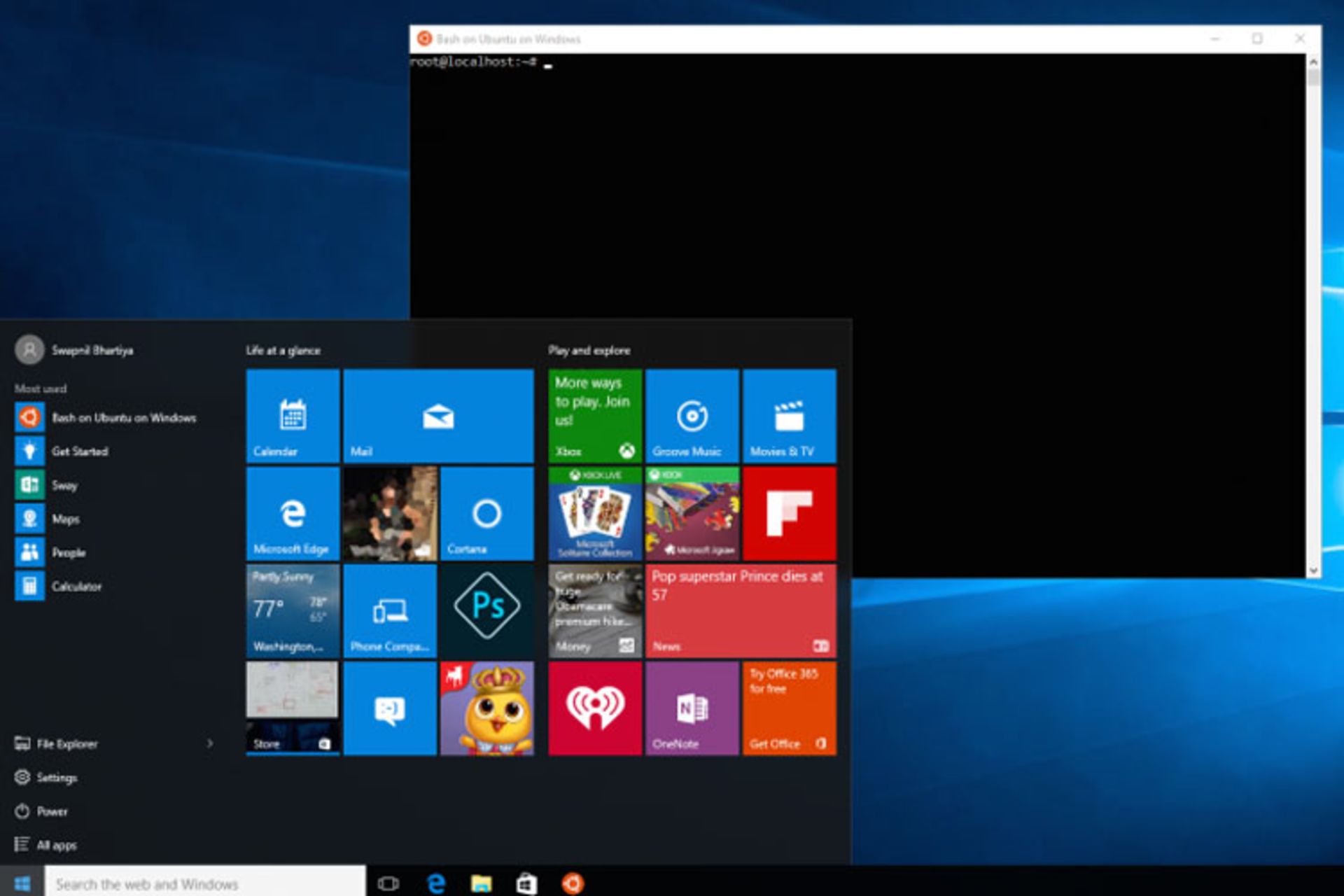Open the Store tile

[293, 708]
